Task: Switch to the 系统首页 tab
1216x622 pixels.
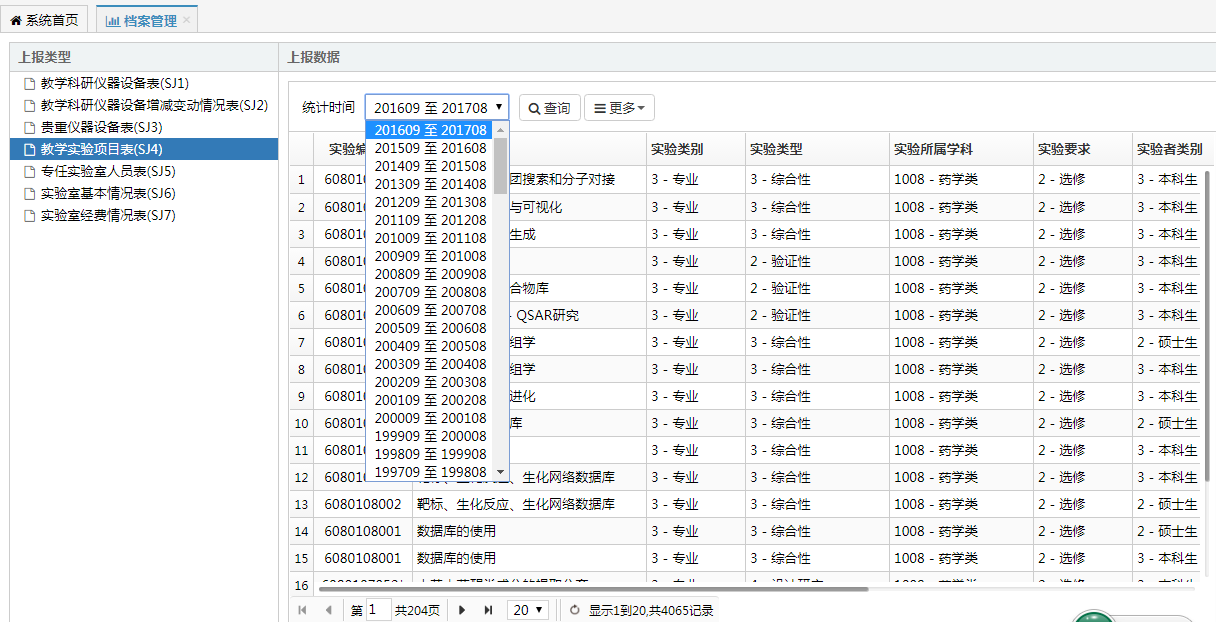Action: (45, 20)
